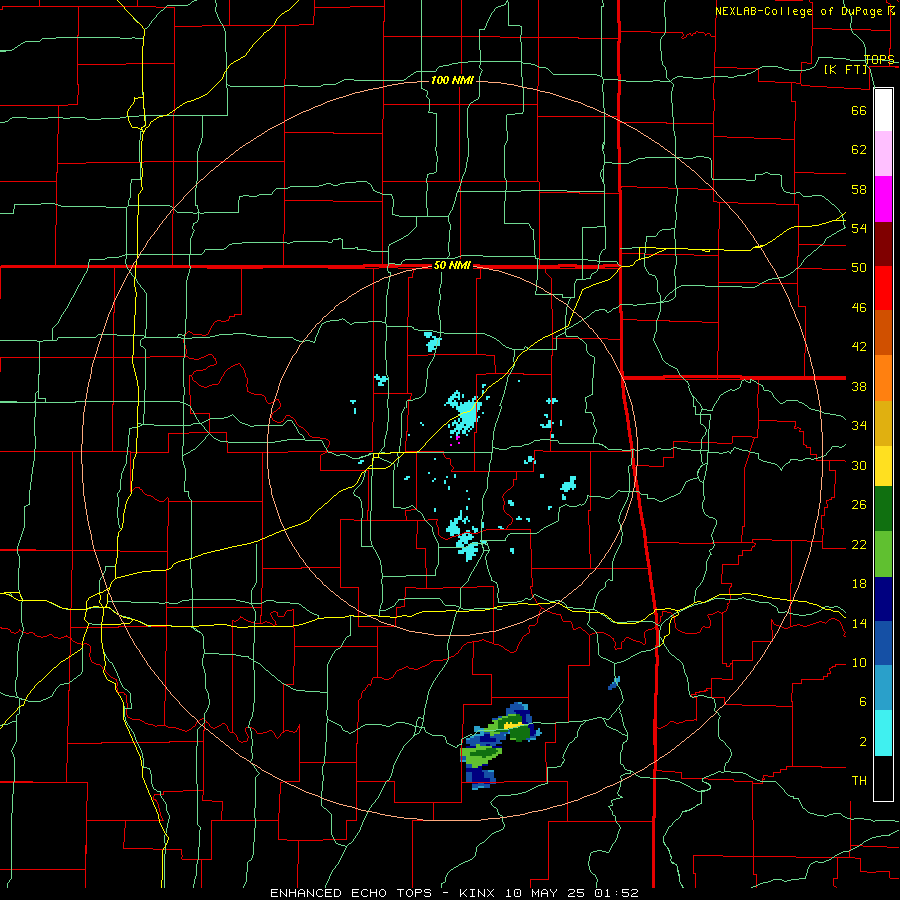Click the yellow echo-top core in southern storm

515,726
